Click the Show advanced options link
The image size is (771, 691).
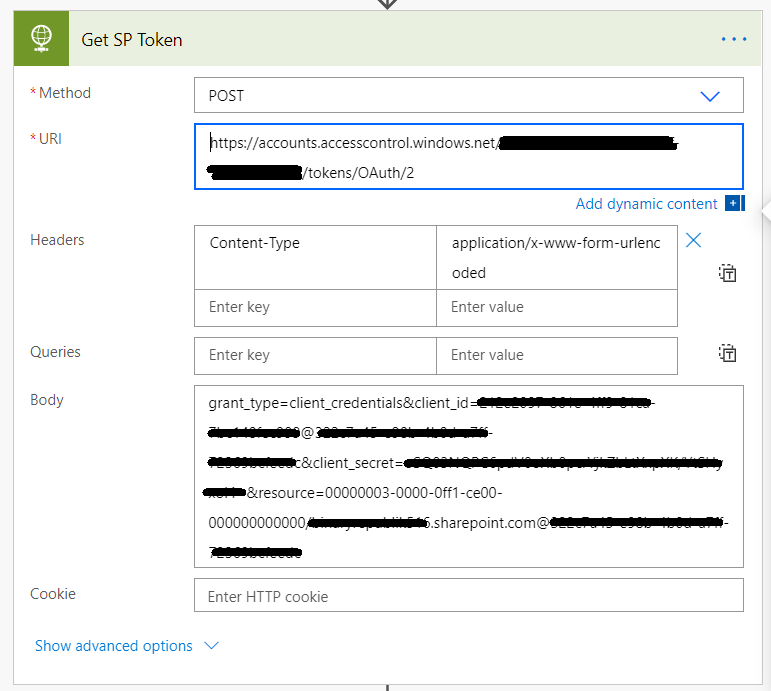click(x=114, y=646)
